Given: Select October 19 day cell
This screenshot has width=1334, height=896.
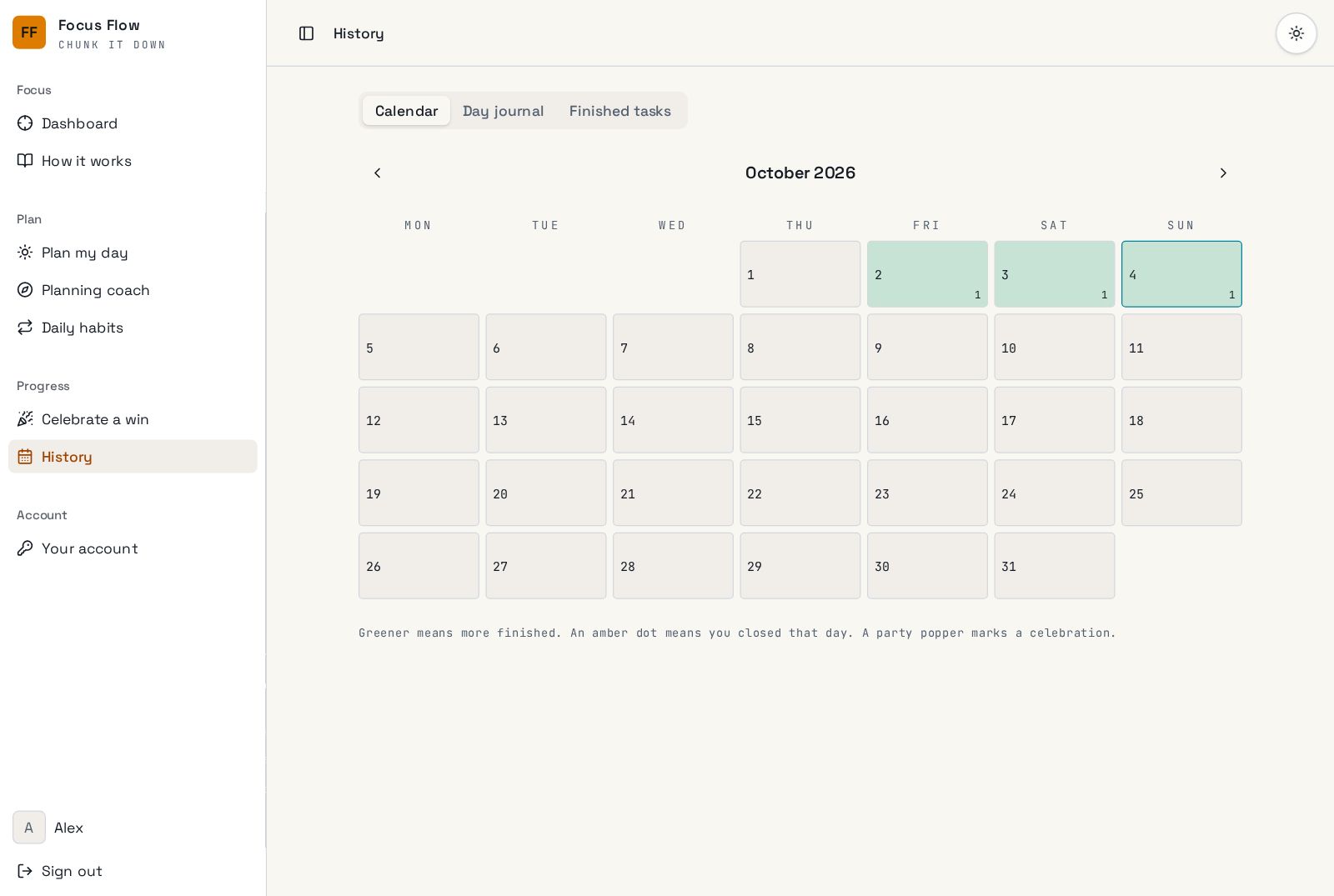Looking at the screenshot, I should [419, 493].
